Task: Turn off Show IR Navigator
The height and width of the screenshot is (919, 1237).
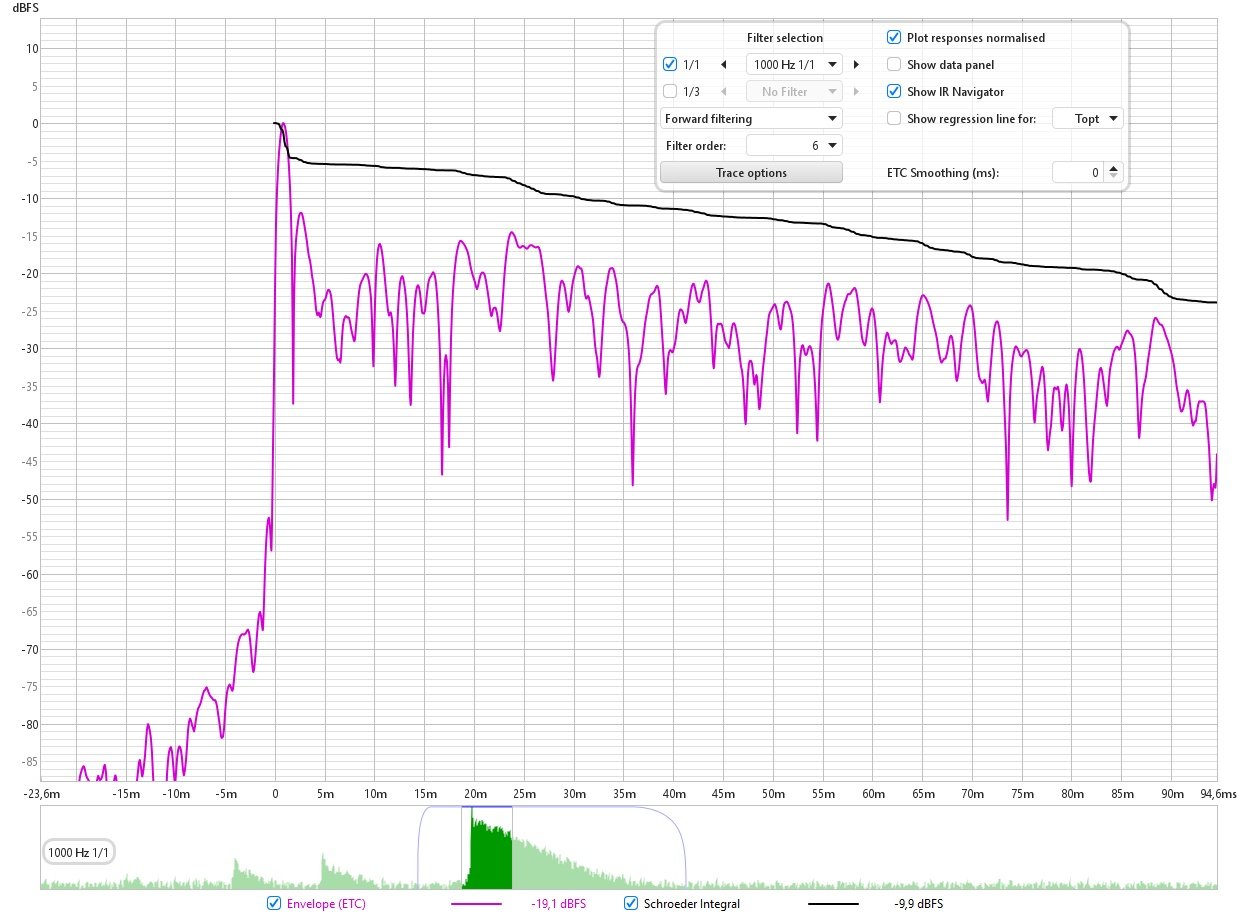Action: pos(894,92)
